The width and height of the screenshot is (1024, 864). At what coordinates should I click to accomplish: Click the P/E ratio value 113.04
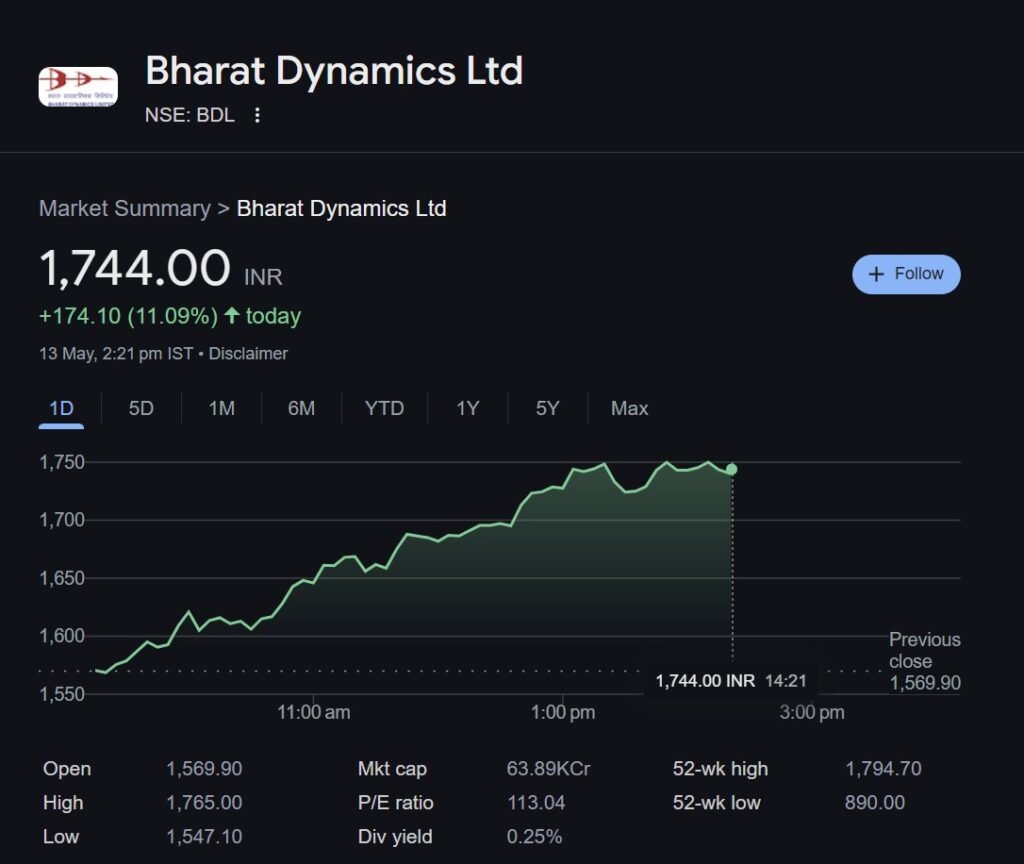[536, 803]
